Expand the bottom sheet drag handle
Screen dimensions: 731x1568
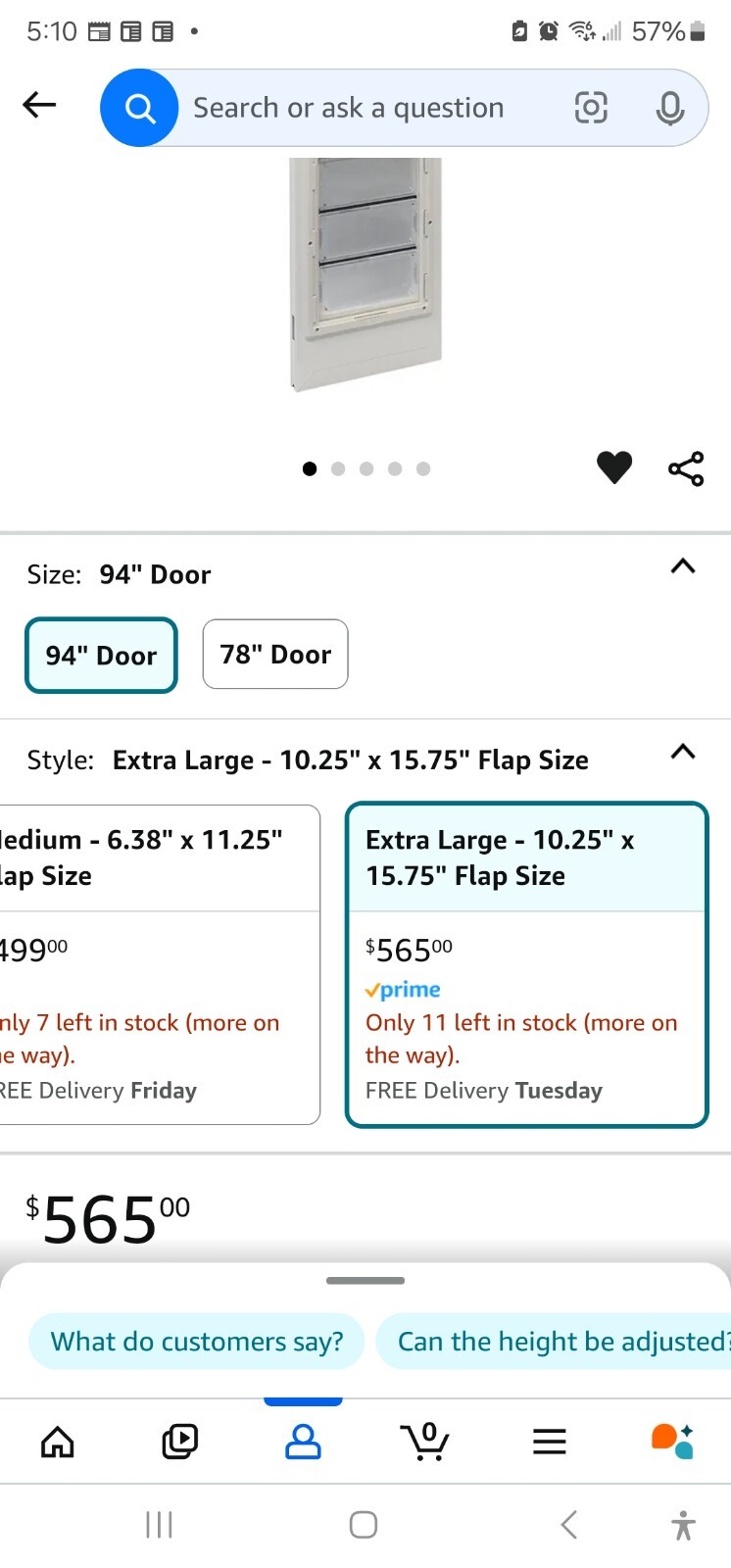(365, 1280)
